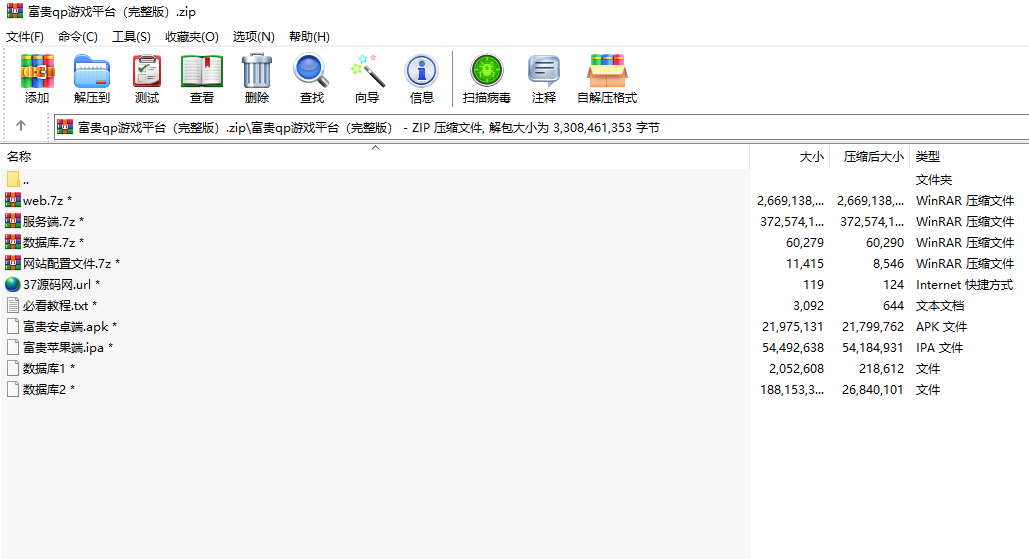
Task: Click the type cell "文本文档"
Action: tap(940, 306)
